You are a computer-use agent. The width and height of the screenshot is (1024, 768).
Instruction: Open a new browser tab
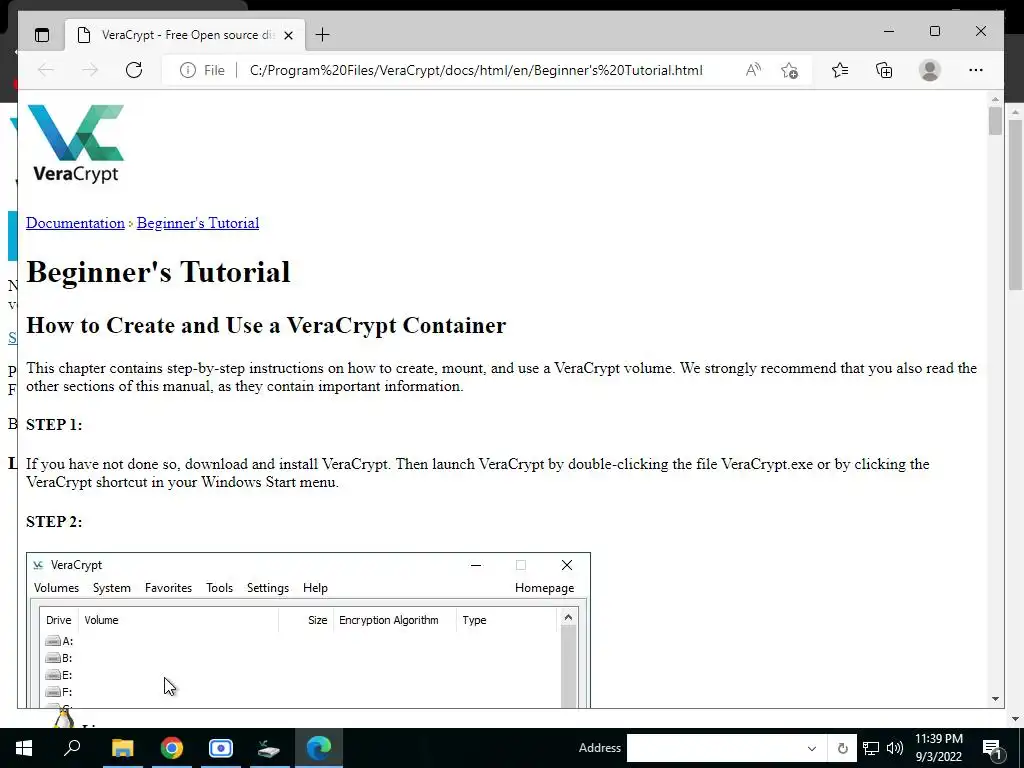coord(322,35)
